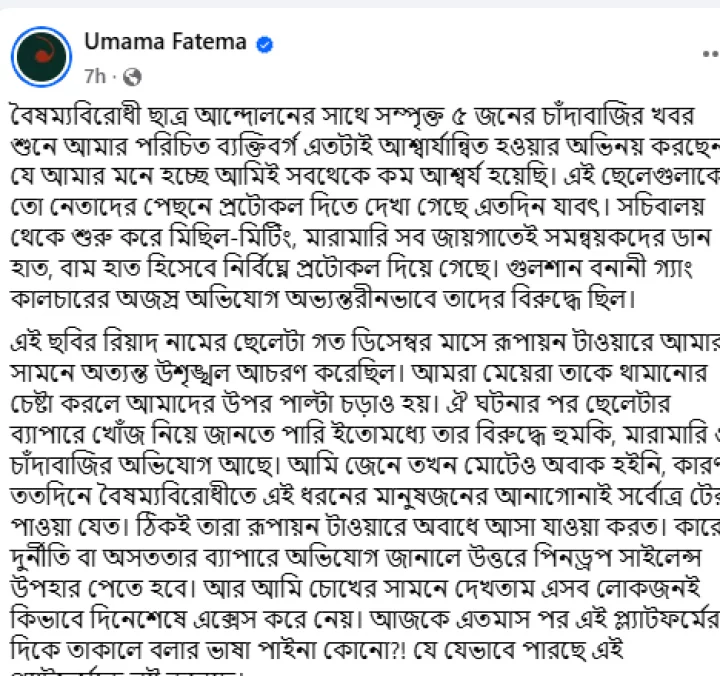Click the word "দুর্নীতি" in the second paragraph
The height and width of the screenshot is (676, 720).
click(40, 558)
